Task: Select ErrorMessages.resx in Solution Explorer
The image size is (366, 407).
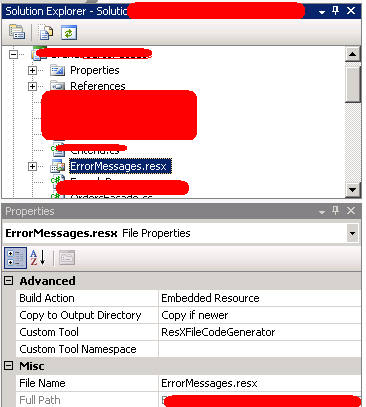Action: [x=120, y=166]
